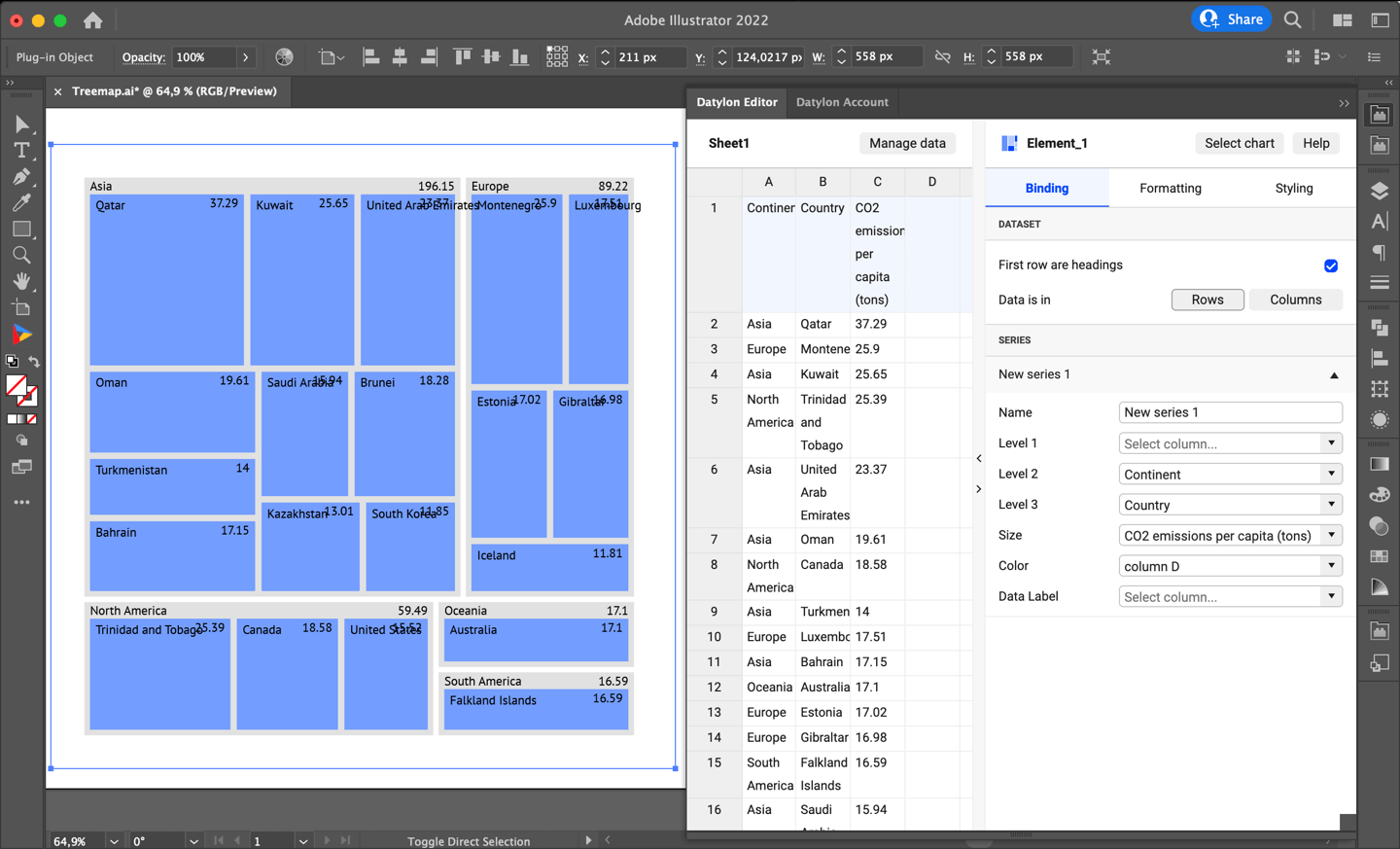1400x849 pixels.
Task: Click the horizontal align center icon
Action: pos(400,56)
